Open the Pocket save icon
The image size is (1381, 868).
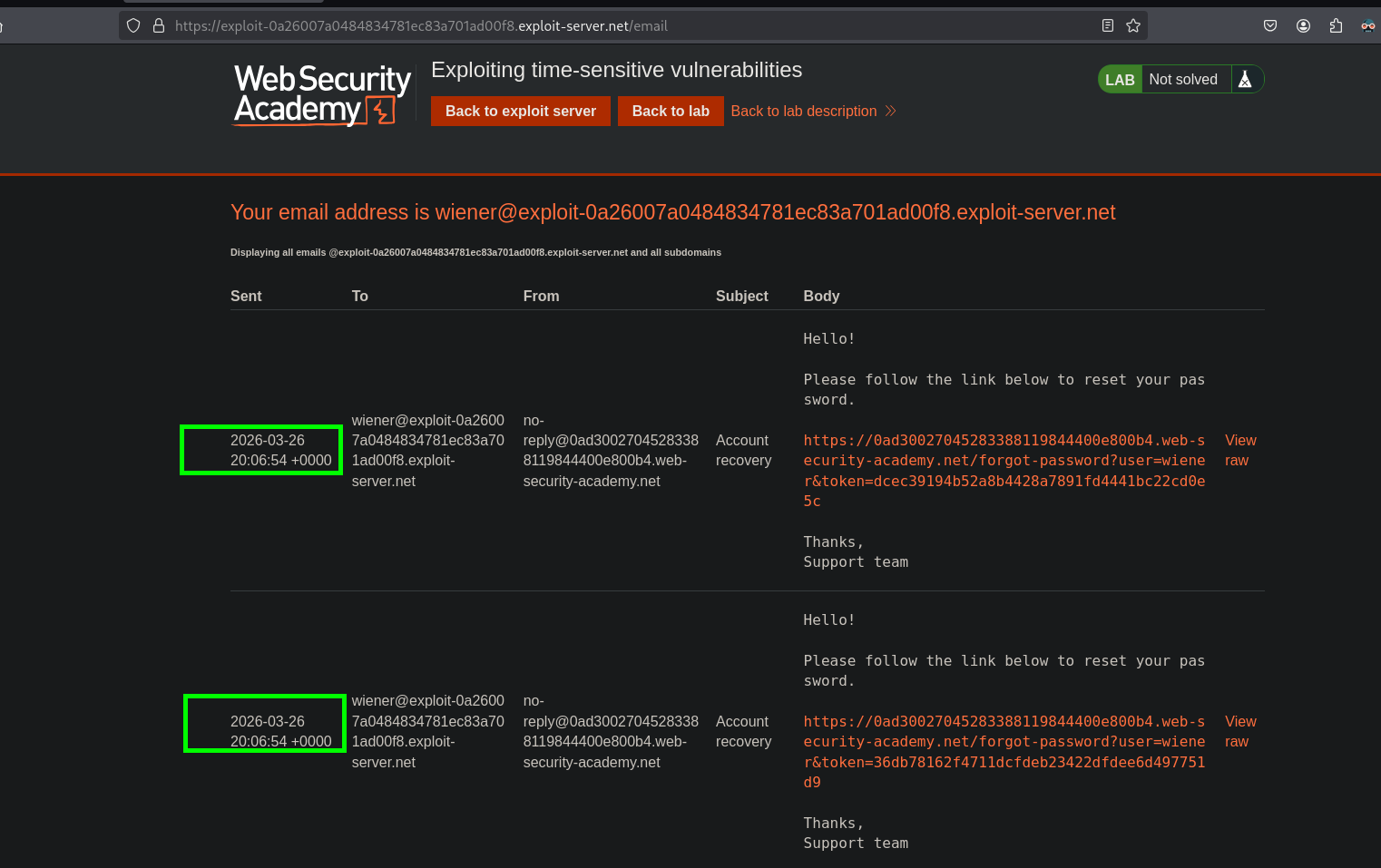[x=1270, y=25]
